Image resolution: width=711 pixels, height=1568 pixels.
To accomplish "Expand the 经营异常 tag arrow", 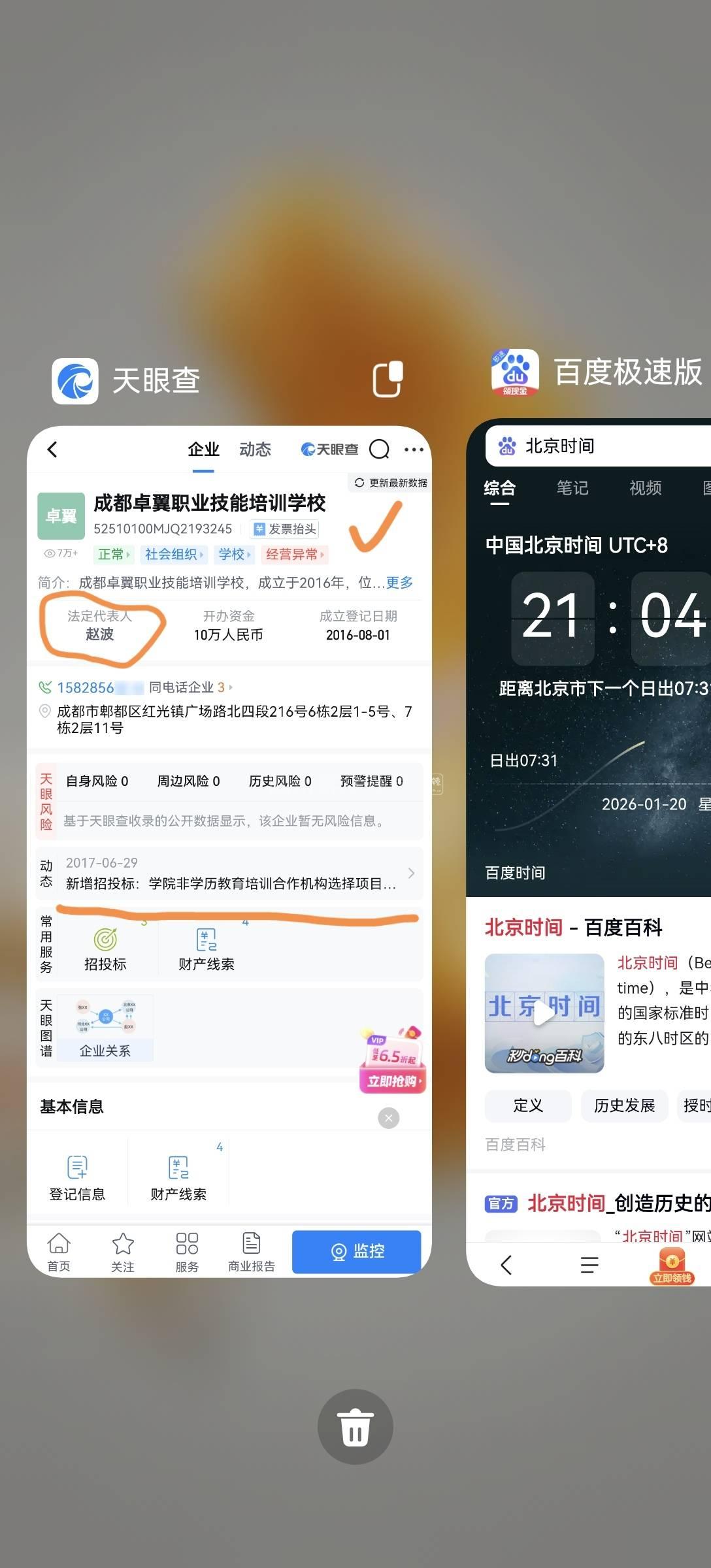I will click(294, 555).
